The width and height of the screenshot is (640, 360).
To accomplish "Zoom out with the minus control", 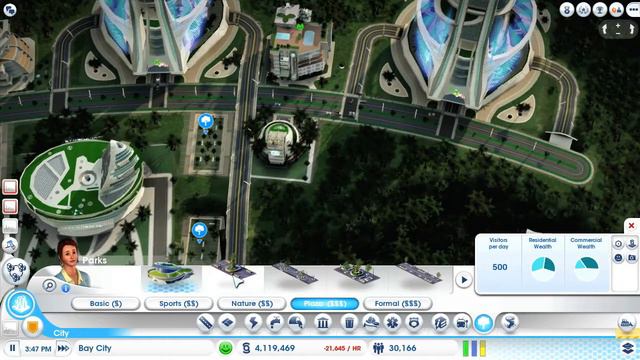I will click(x=618, y=33).
